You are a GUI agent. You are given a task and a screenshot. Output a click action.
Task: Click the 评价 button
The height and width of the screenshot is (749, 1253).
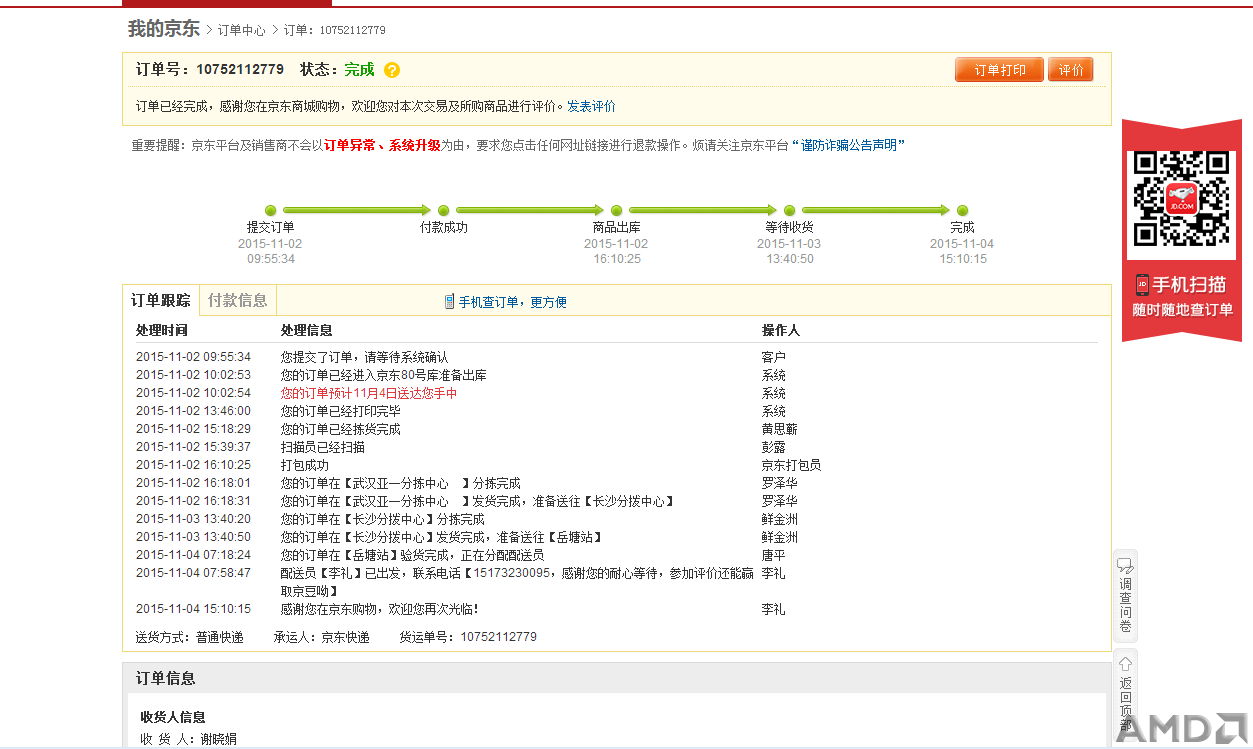pyautogui.click(x=1071, y=70)
